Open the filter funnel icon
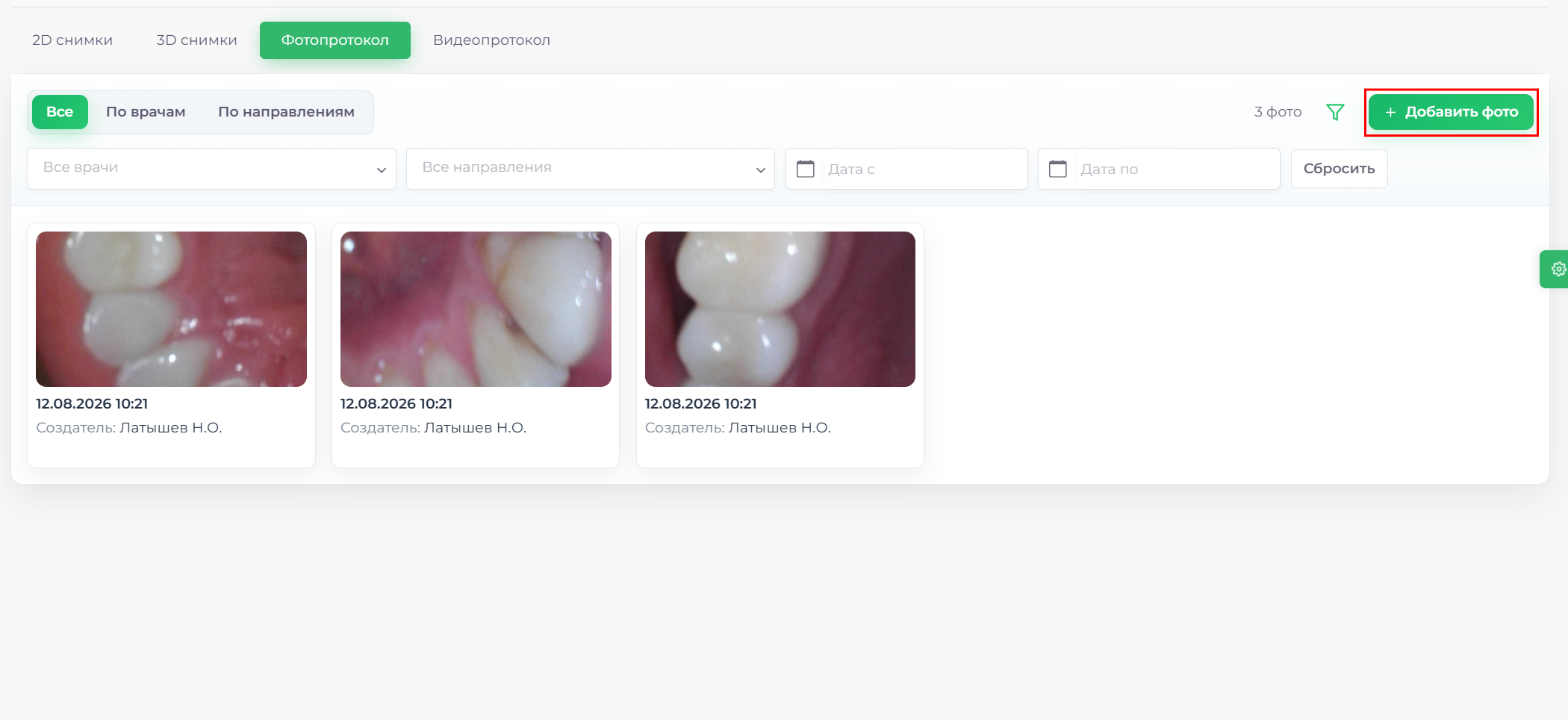Image resolution: width=1568 pixels, height=720 pixels. [x=1335, y=112]
